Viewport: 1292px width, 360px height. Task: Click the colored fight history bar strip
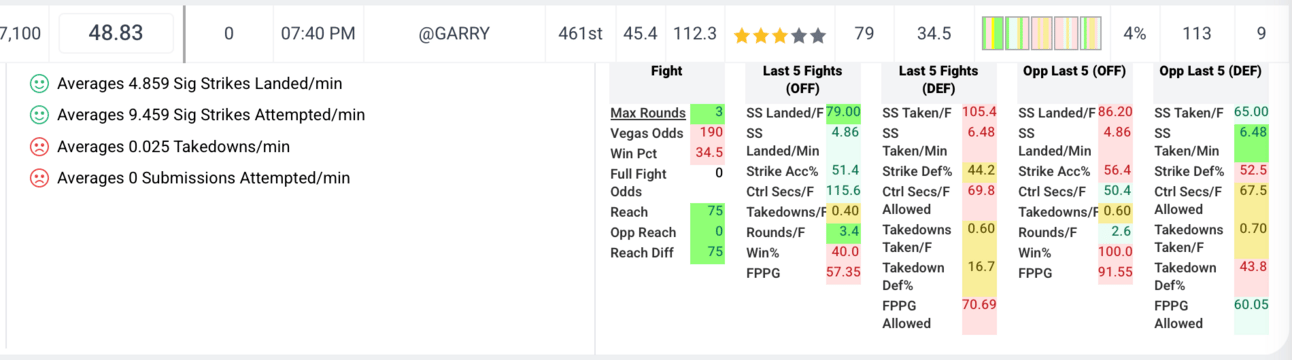tap(1042, 33)
